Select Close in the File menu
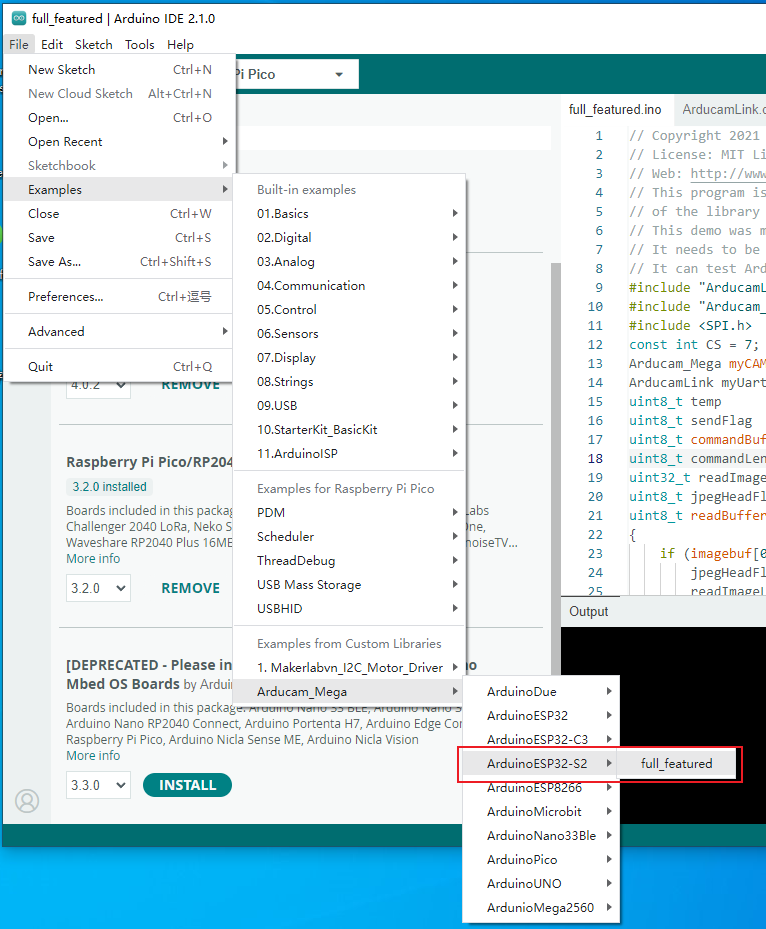766x929 pixels. (120, 214)
